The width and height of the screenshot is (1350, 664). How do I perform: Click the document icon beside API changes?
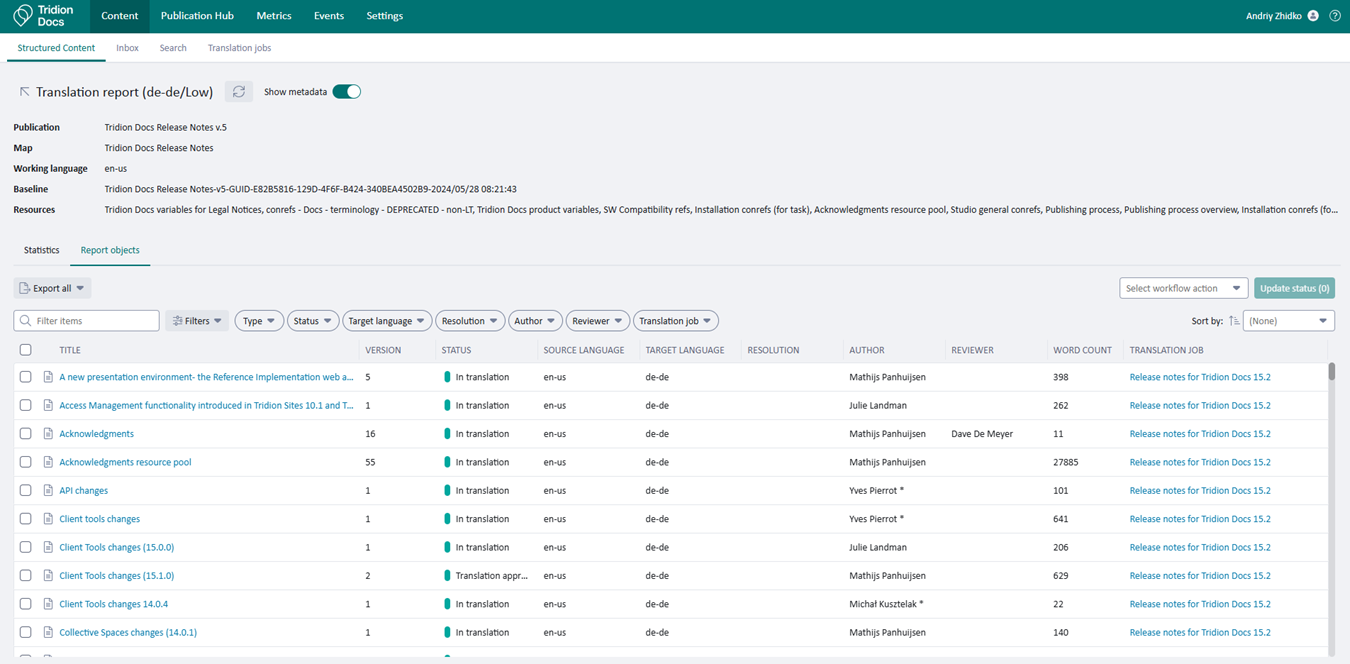click(x=48, y=491)
